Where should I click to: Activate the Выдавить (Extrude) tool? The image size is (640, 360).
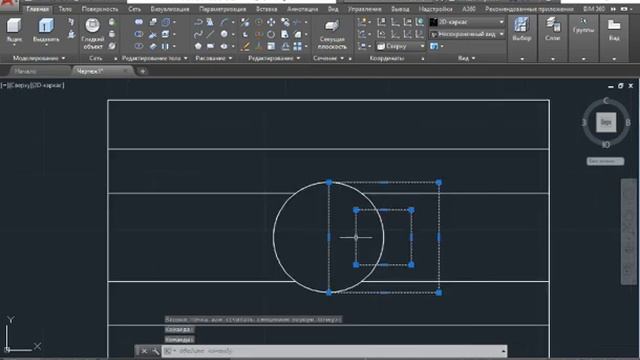click(46, 29)
